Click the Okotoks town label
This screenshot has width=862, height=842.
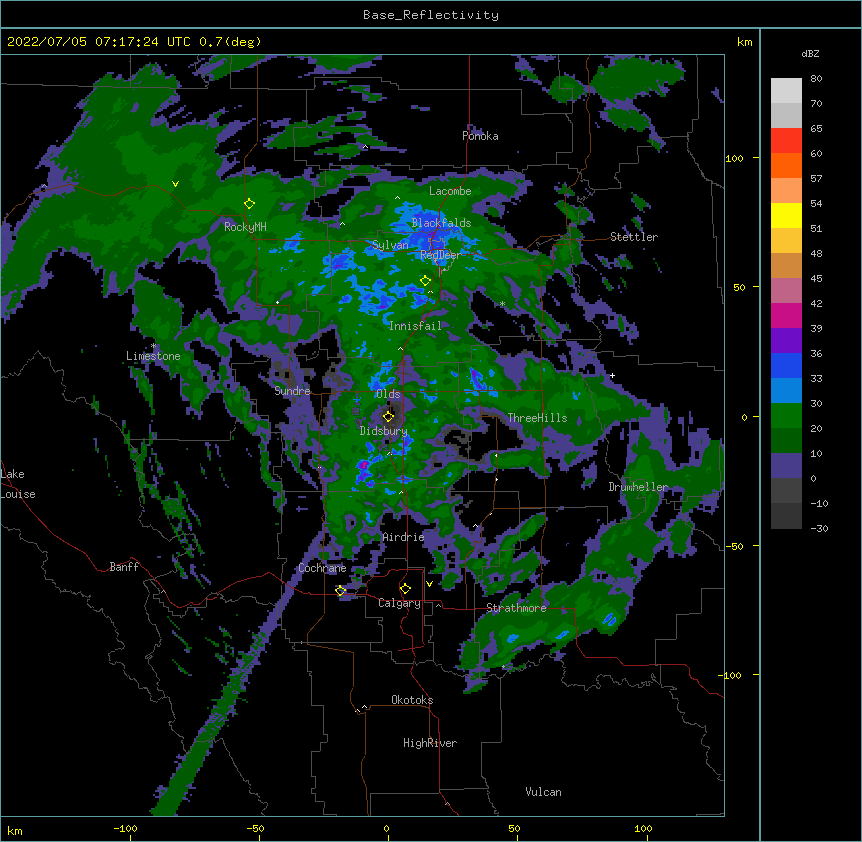[412, 700]
